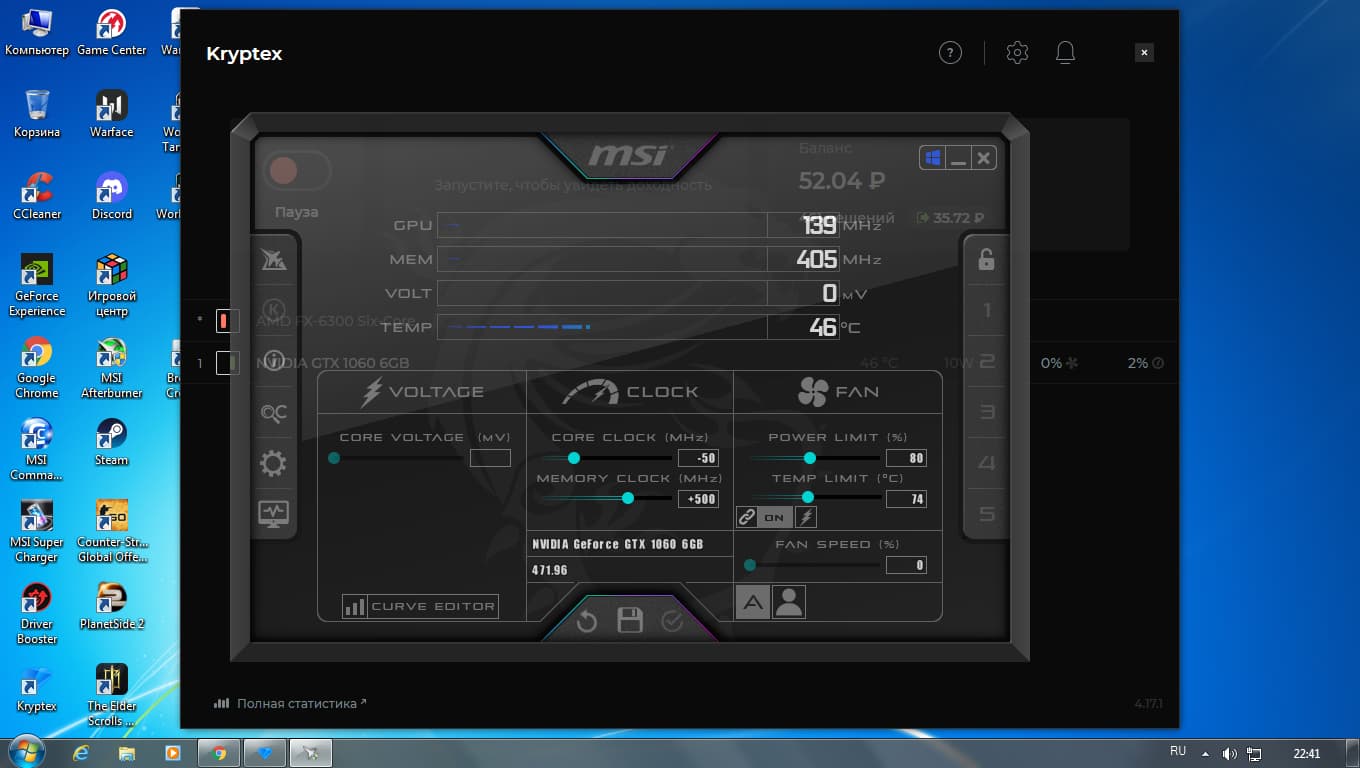Click the info icon in Afterburner sidebar
Viewport: 1360px width, 768px height.
coord(273,361)
